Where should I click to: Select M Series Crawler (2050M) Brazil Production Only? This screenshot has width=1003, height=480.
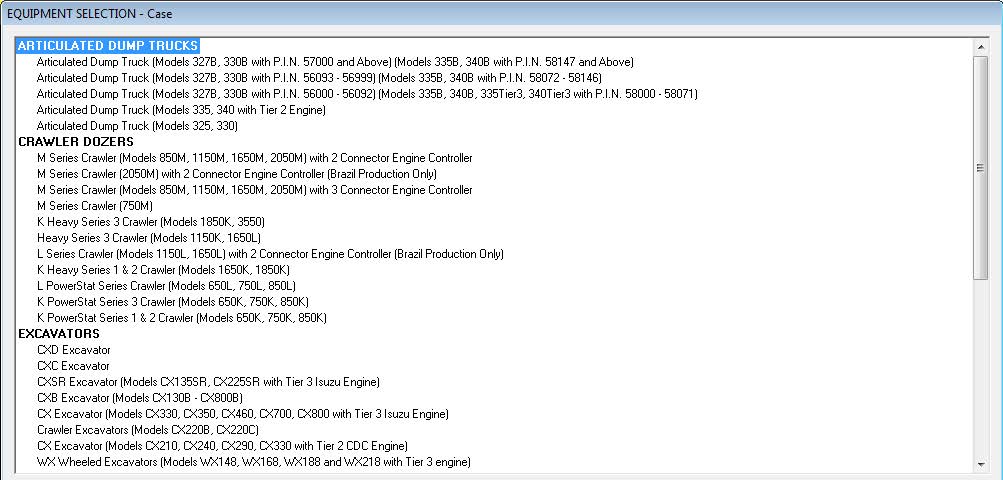237,174
